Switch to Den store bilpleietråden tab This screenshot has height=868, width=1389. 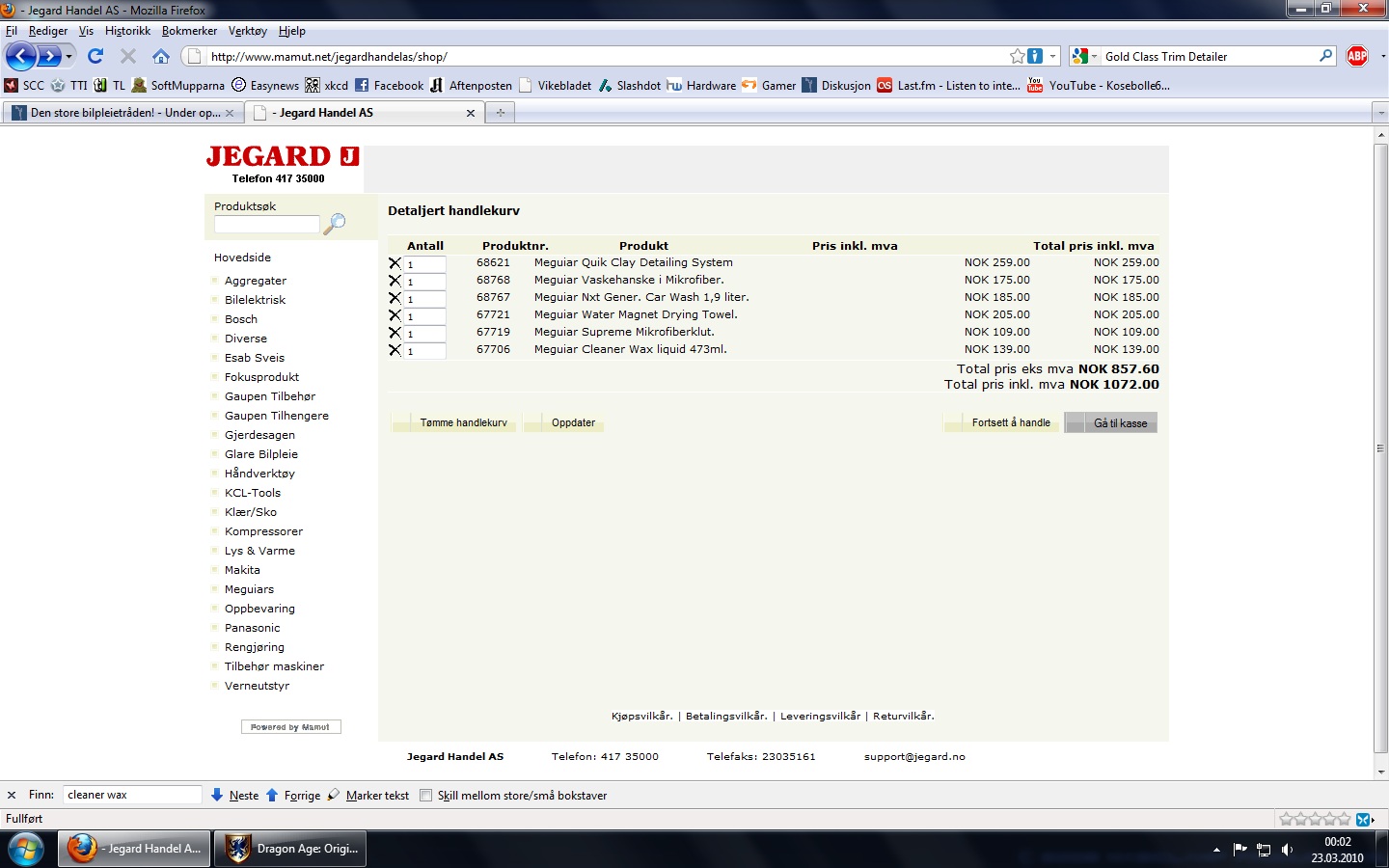point(123,113)
